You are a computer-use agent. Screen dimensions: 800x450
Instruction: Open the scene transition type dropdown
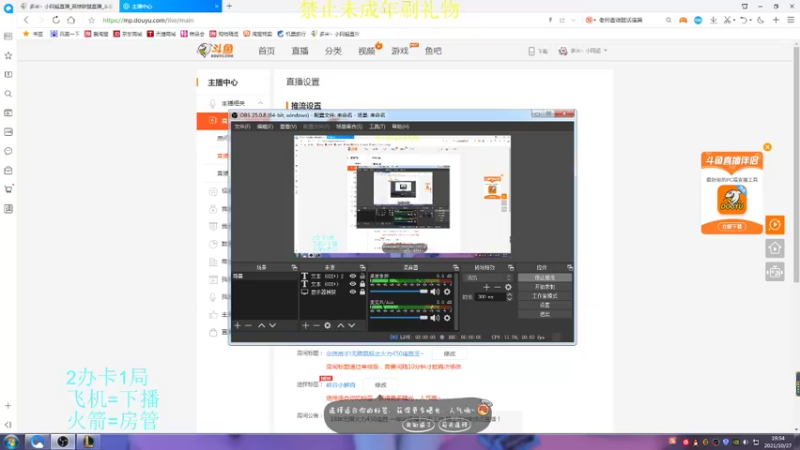[487, 278]
